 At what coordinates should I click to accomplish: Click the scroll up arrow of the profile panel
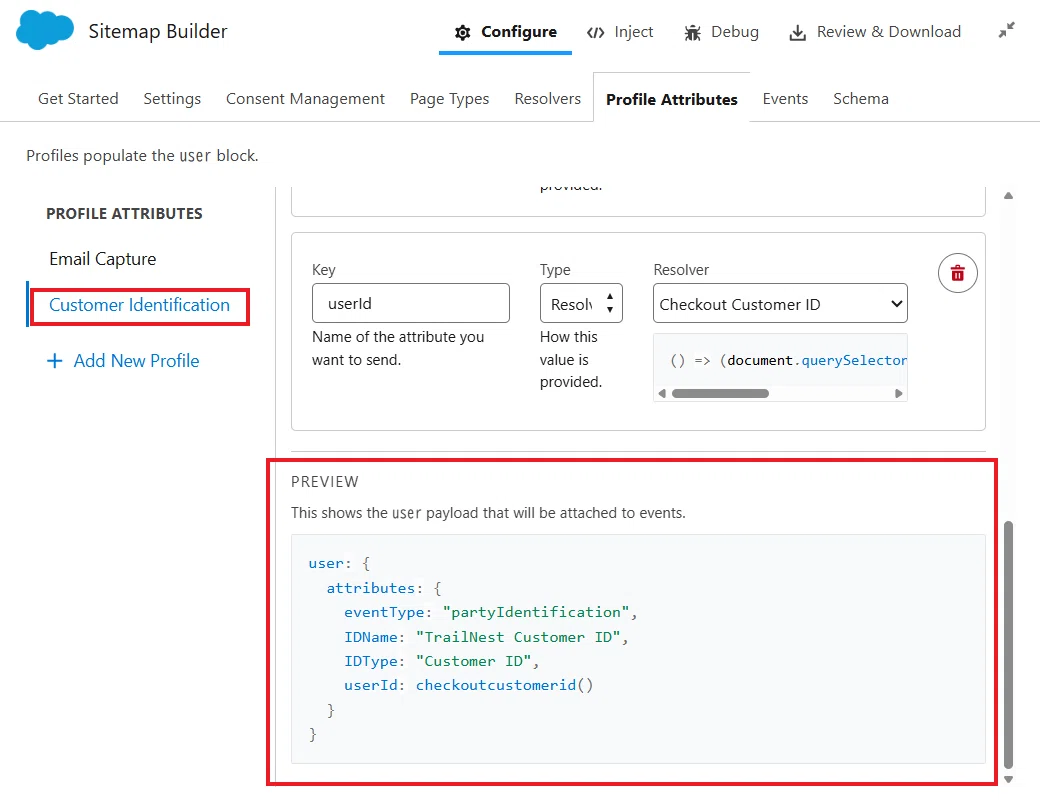coord(1008,196)
